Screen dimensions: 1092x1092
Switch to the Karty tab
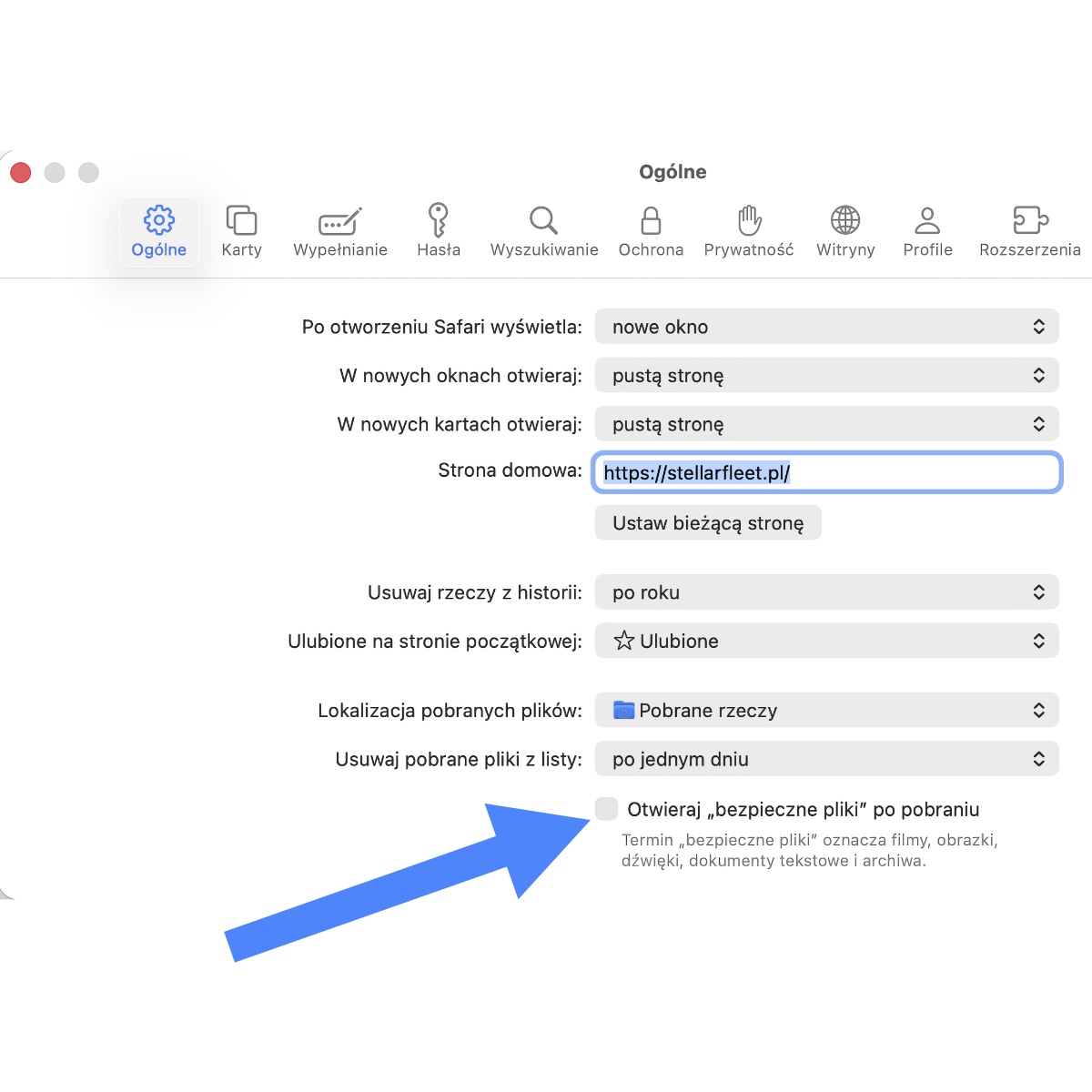[x=241, y=232]
